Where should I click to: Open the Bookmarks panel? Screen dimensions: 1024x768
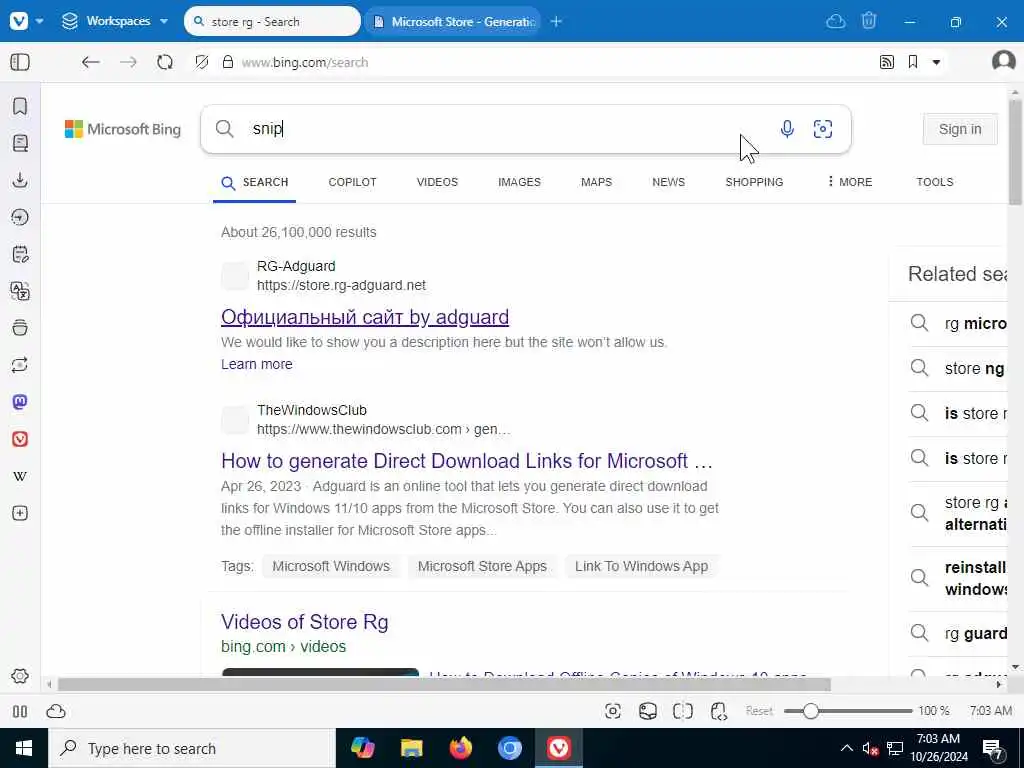pyautogui.click(x=20, y=106)
